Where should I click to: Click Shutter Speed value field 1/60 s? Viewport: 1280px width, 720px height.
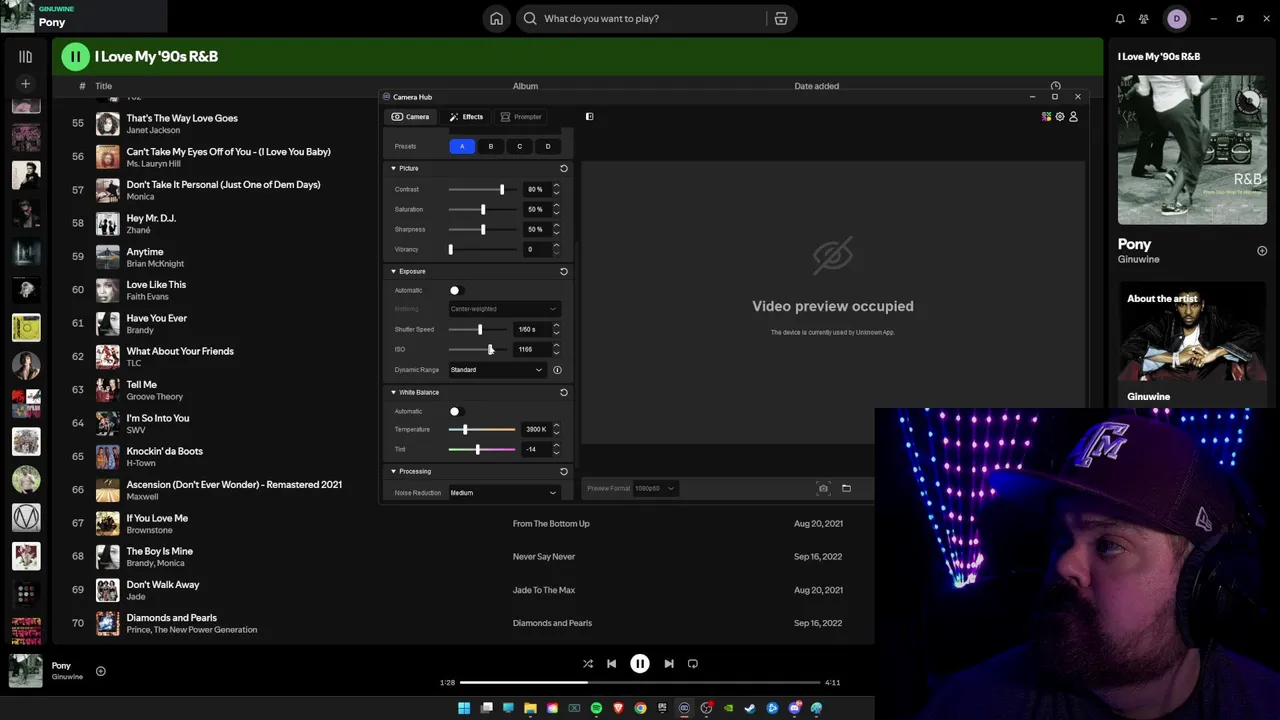533,329
